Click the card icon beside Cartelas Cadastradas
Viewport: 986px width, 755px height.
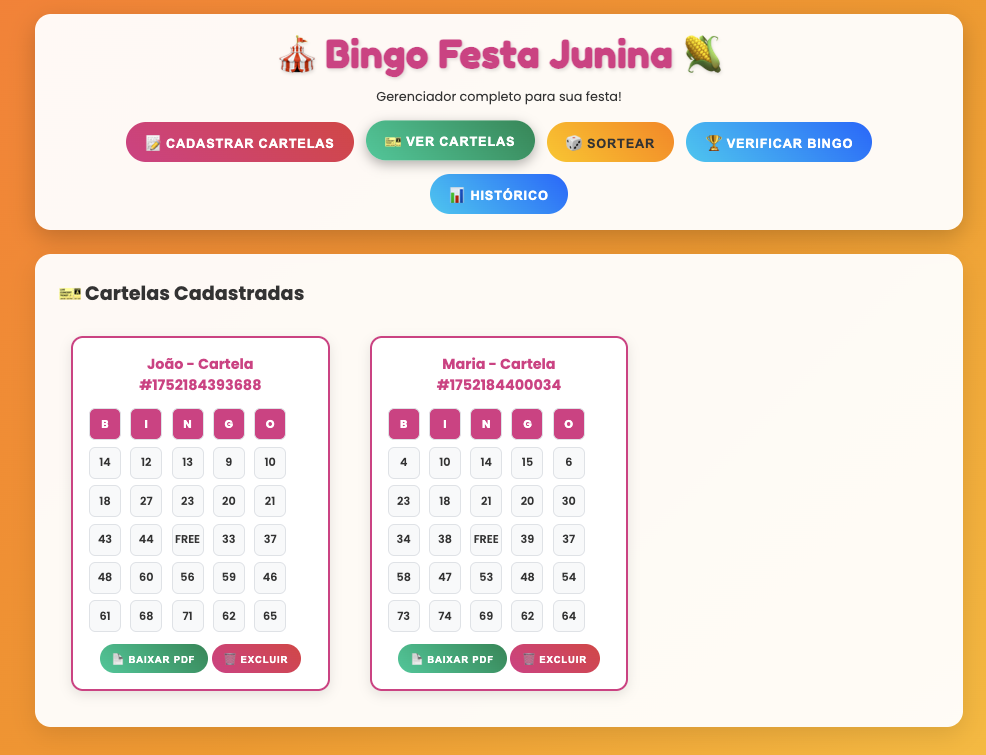[70, 294]
